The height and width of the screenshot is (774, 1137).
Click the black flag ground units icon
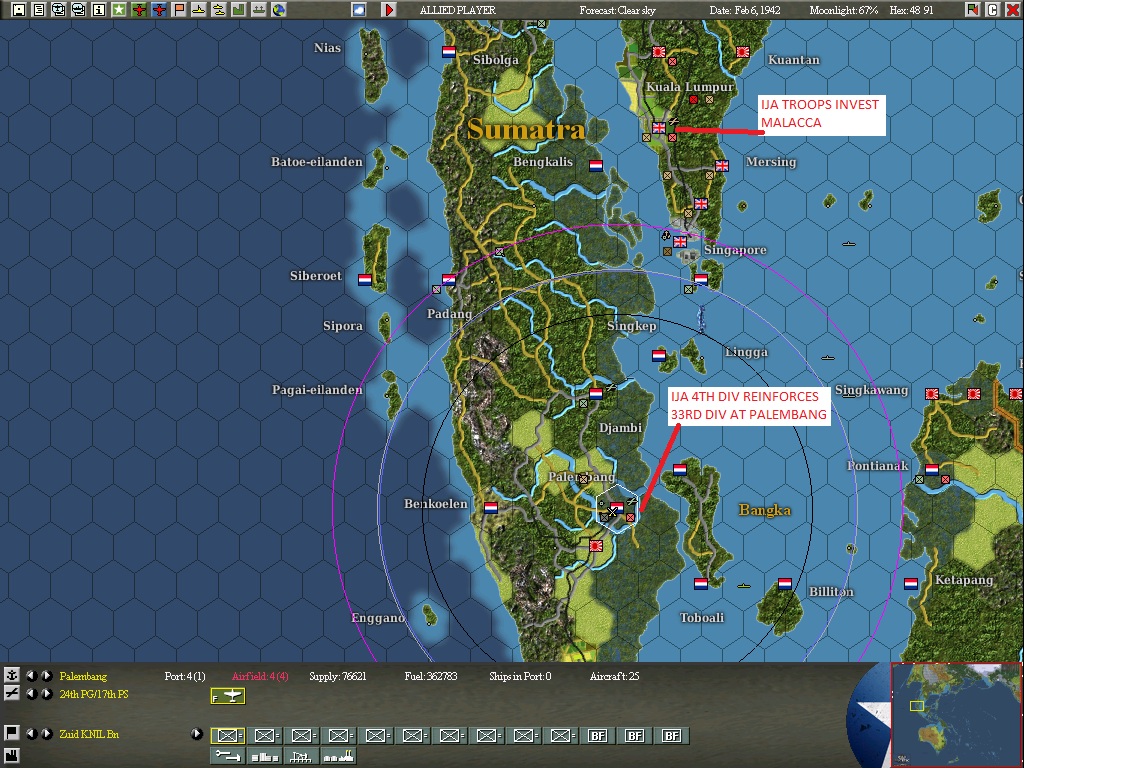coord(12,733)
